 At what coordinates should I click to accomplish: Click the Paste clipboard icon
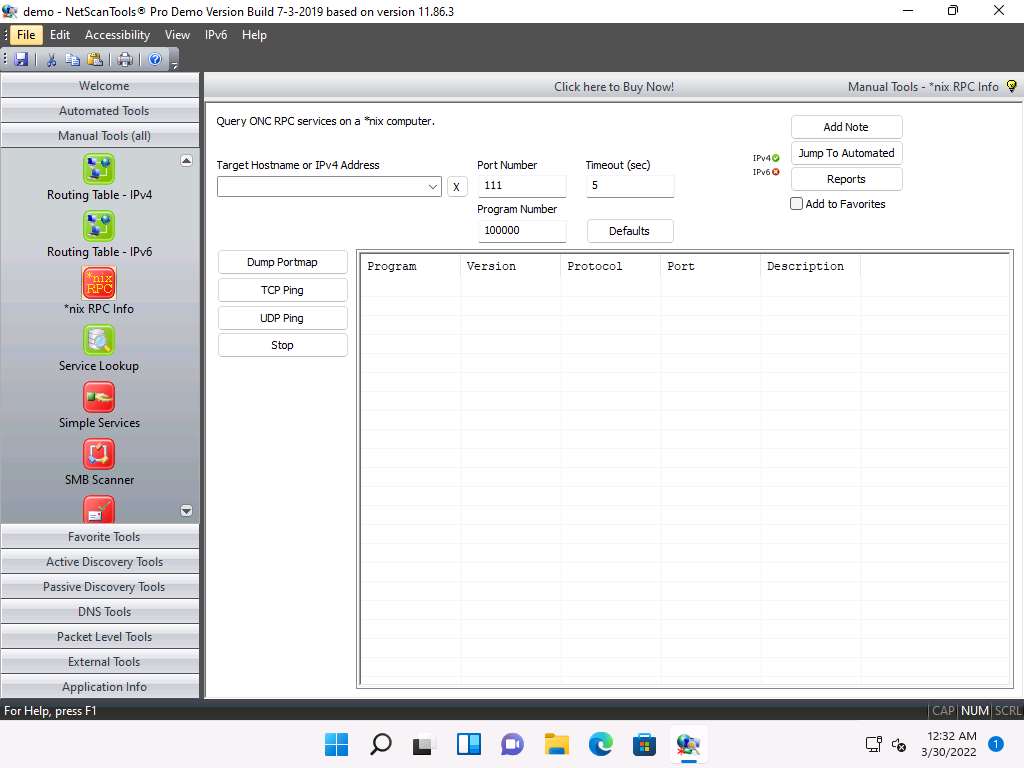coord(94,60)
